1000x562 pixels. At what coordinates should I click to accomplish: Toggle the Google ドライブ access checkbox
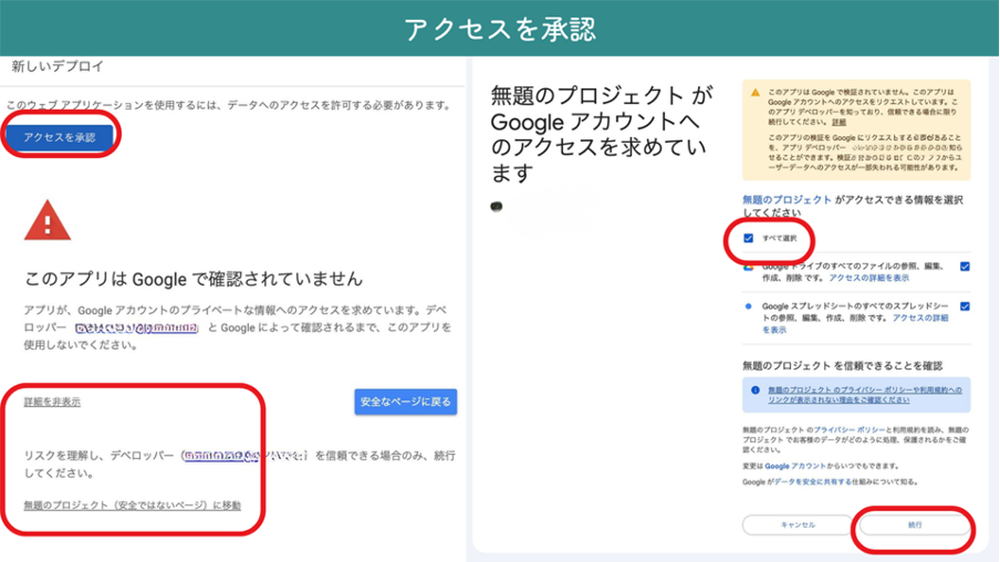(965, 267)
